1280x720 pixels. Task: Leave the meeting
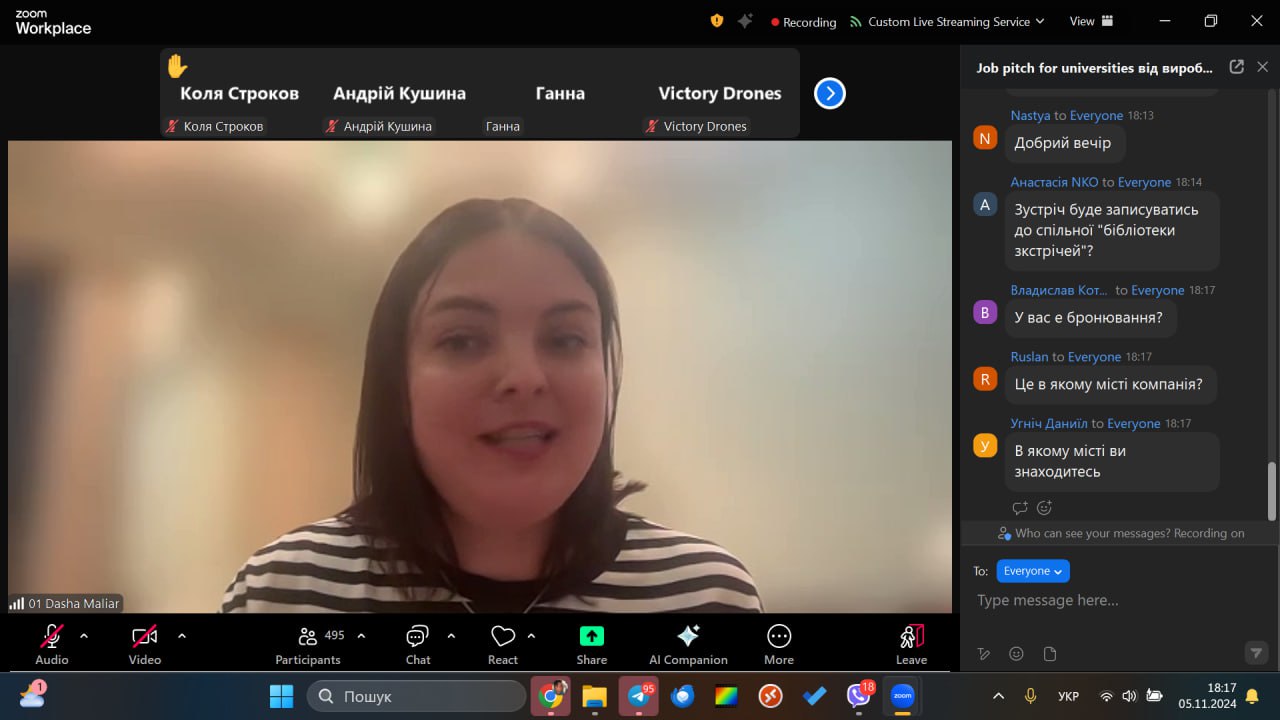point(911,643)
